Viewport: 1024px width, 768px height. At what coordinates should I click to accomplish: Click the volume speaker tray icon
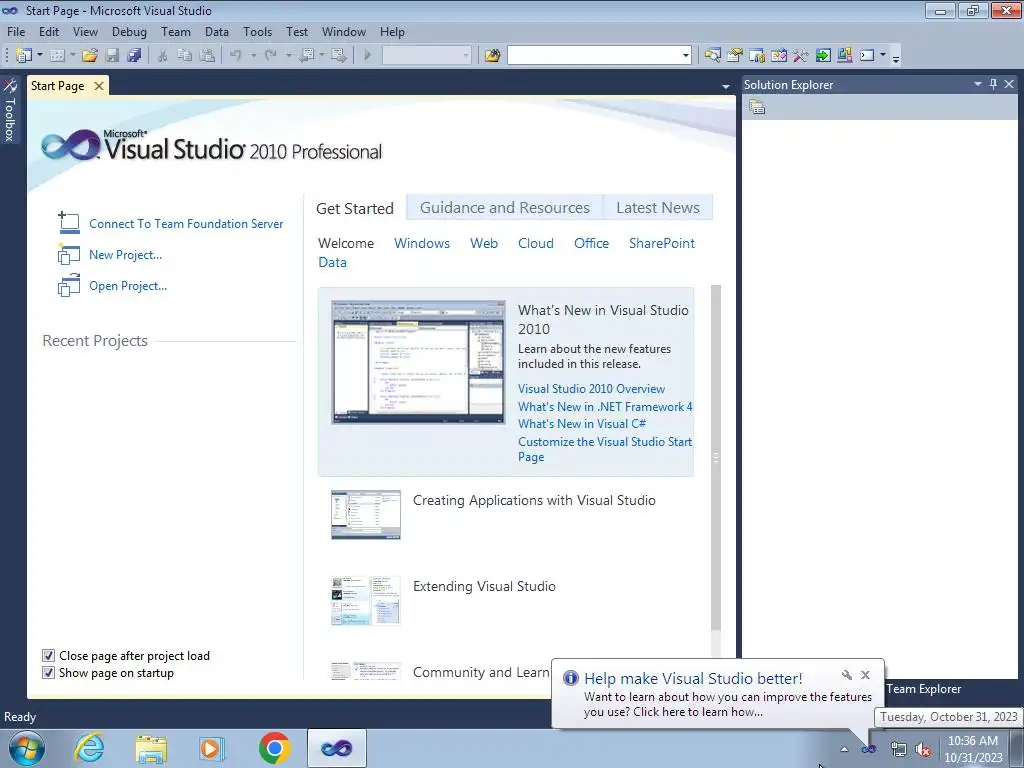click(x=923, y=749)
